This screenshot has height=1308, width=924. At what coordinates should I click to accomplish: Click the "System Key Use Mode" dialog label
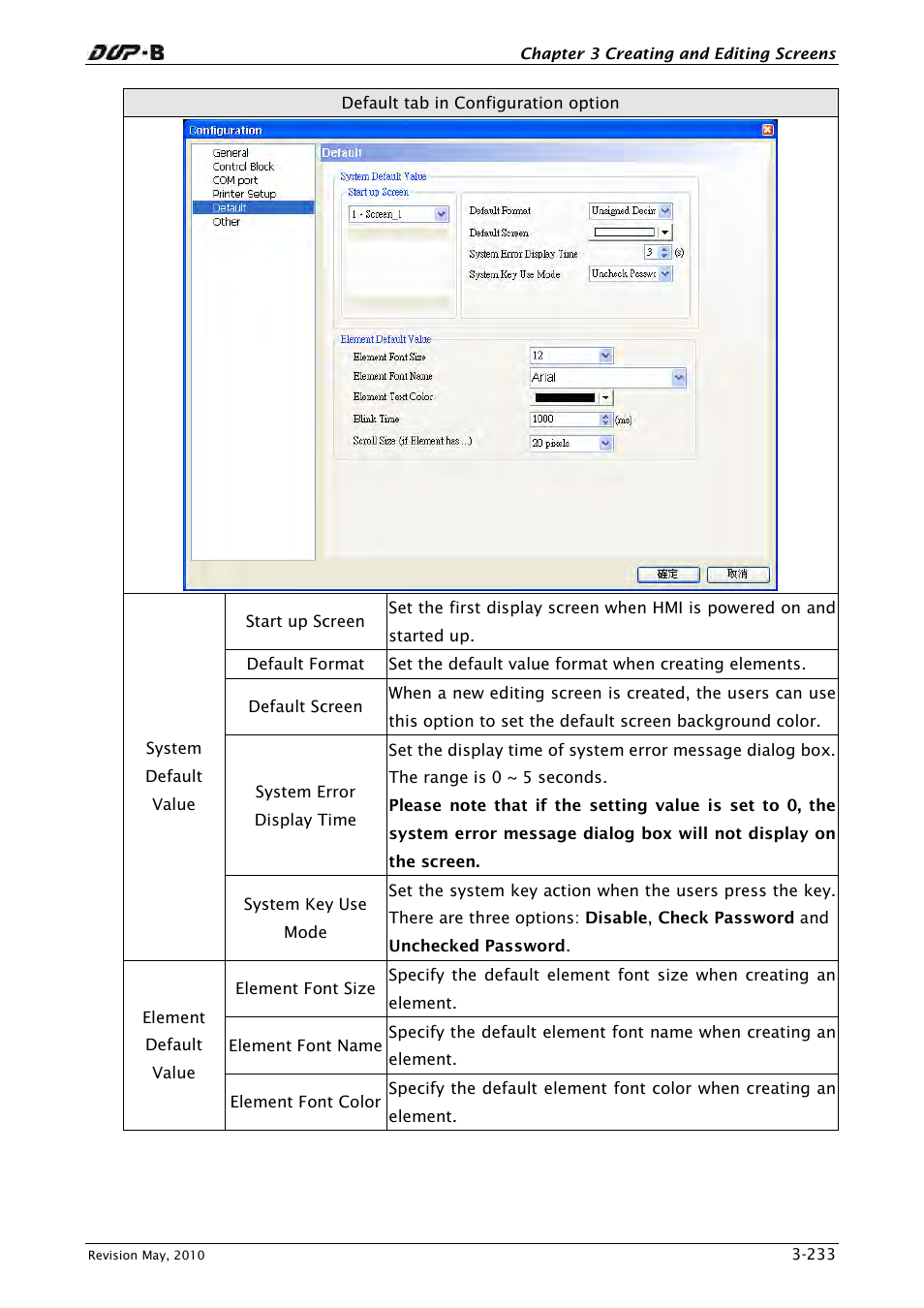pos(514,275)
